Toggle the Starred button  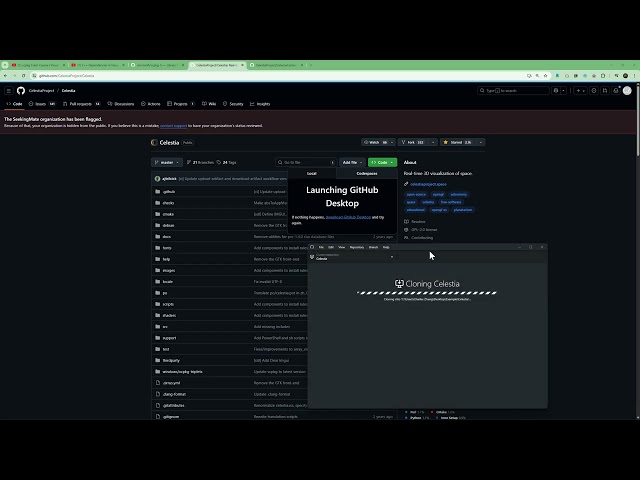(458, 142)
